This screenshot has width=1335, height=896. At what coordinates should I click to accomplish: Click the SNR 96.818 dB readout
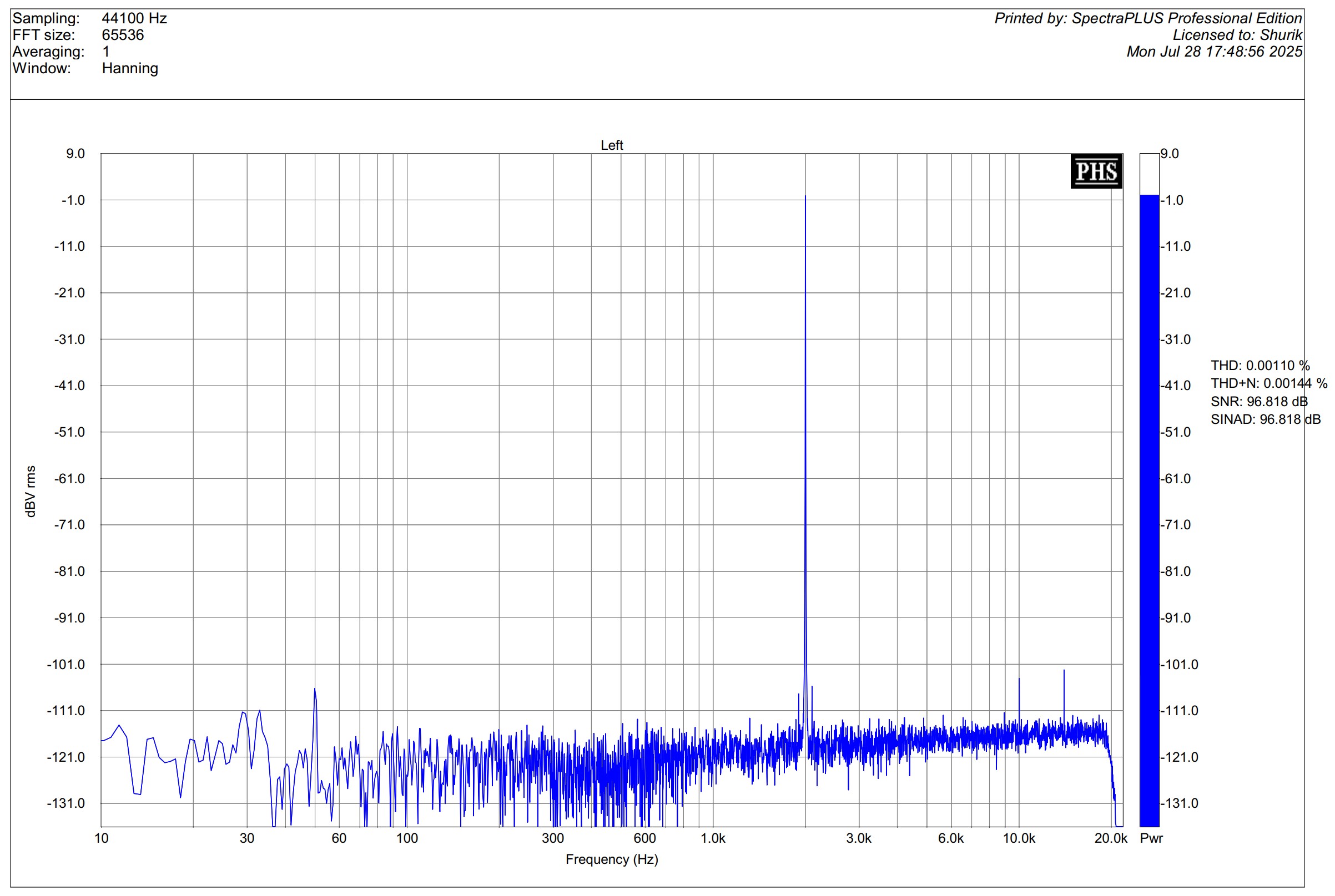tap(1258, 402)
